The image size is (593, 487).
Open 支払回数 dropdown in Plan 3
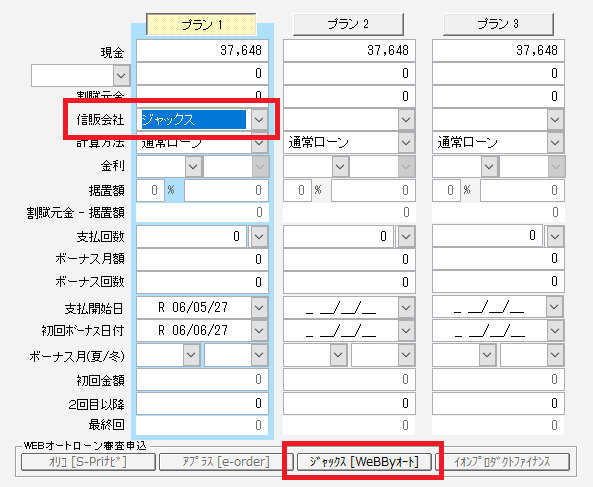point(555,237)
